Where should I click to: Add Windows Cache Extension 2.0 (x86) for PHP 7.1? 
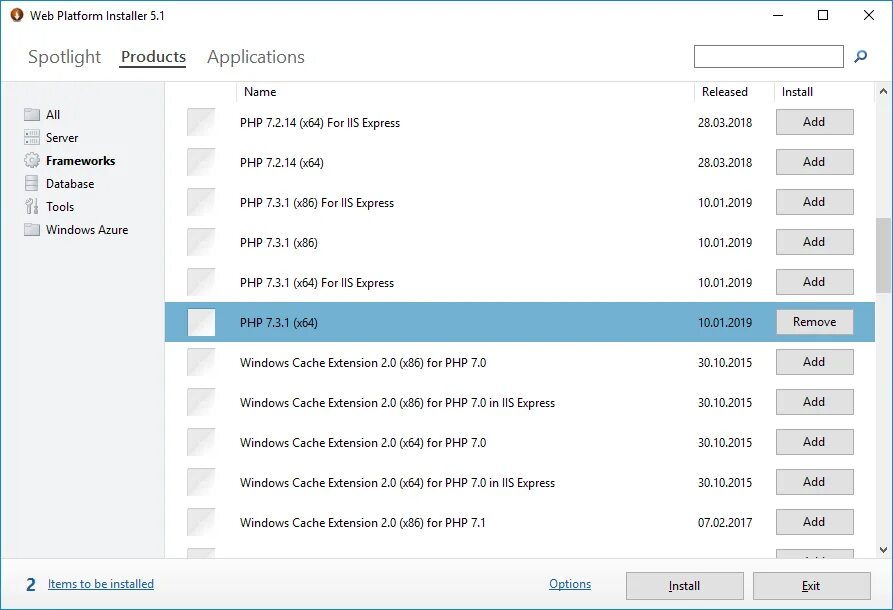[814, 522]
